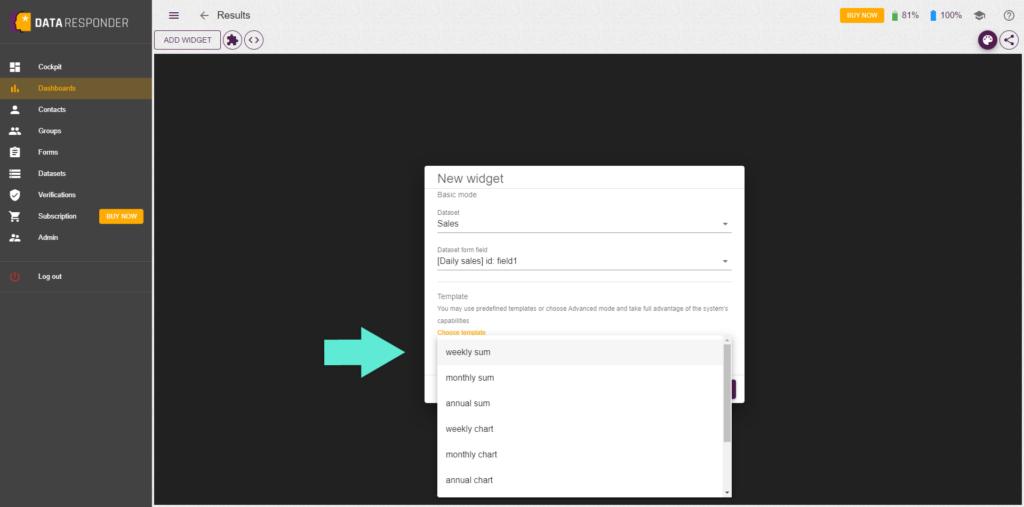Expand the Dataset form field dropdown
The image size is (1024, 507).
[583, 261]
